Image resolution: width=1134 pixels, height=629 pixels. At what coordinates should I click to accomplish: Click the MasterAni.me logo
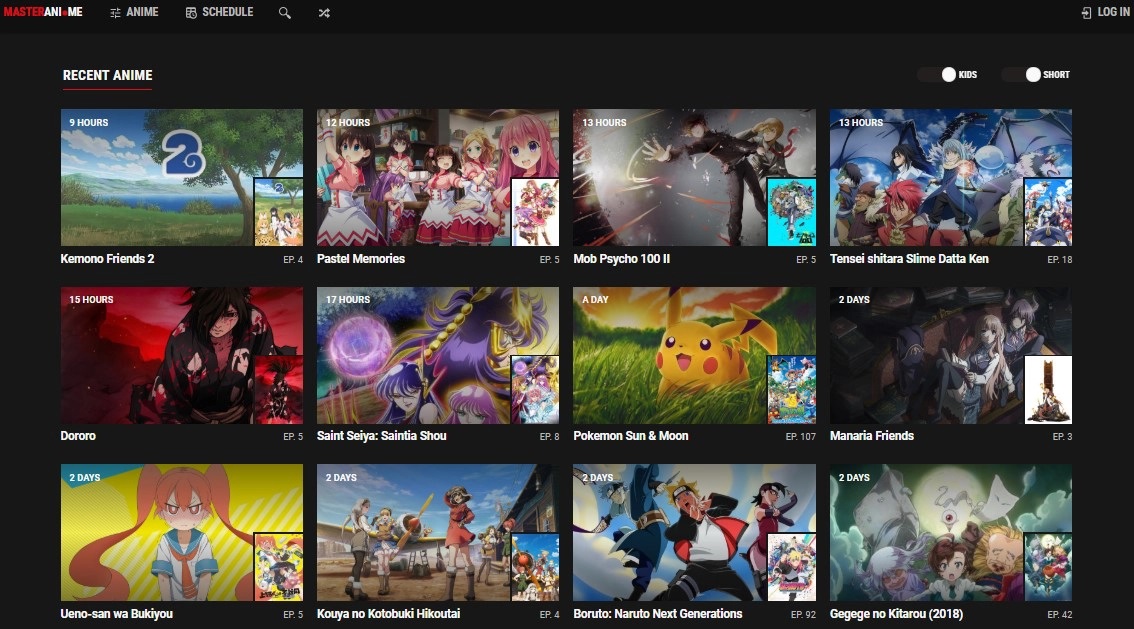(x=43, y=12)
